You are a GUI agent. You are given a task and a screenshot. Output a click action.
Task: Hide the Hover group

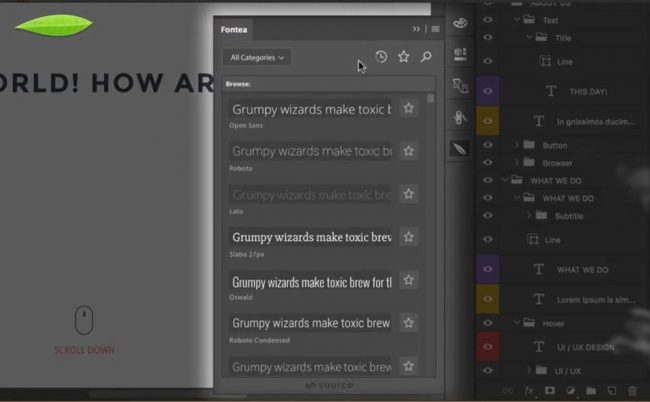pyautogui.click(x=488, y=323)
